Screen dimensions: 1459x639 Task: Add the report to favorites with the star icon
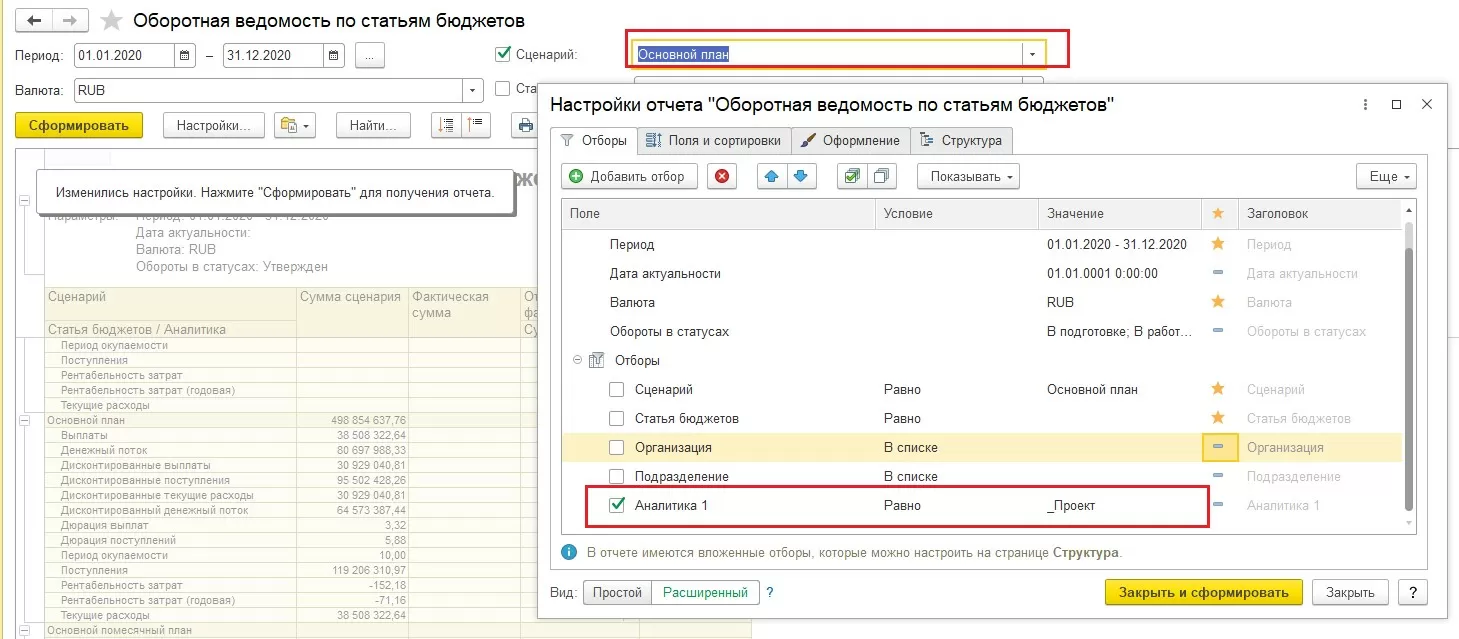tap(112, 21)
